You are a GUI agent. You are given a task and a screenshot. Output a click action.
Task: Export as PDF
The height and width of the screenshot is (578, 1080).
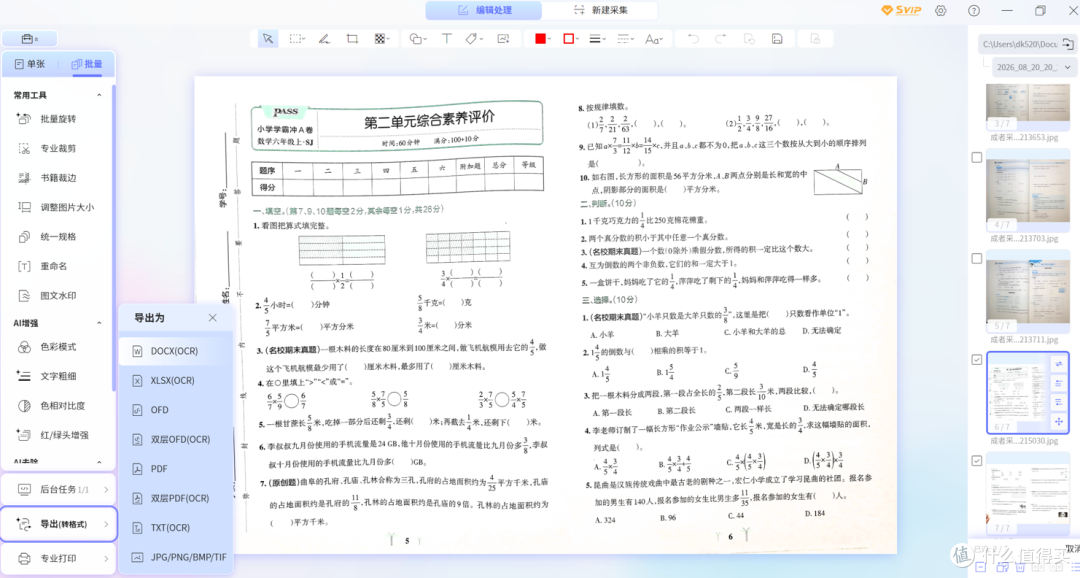tap(175, 468)
